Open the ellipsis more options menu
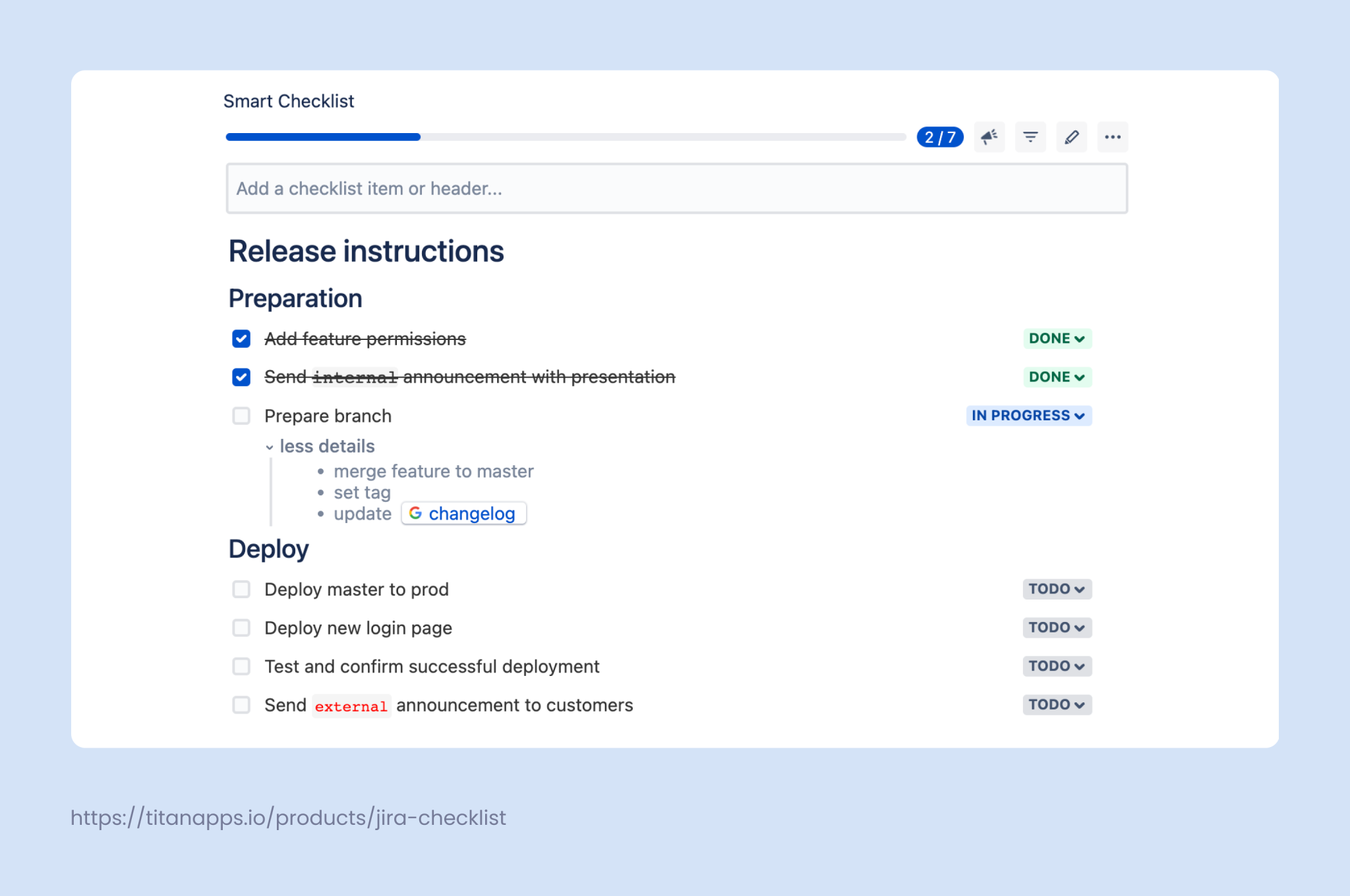This screenshot has height=896, width=1350. pos(1113,136)
